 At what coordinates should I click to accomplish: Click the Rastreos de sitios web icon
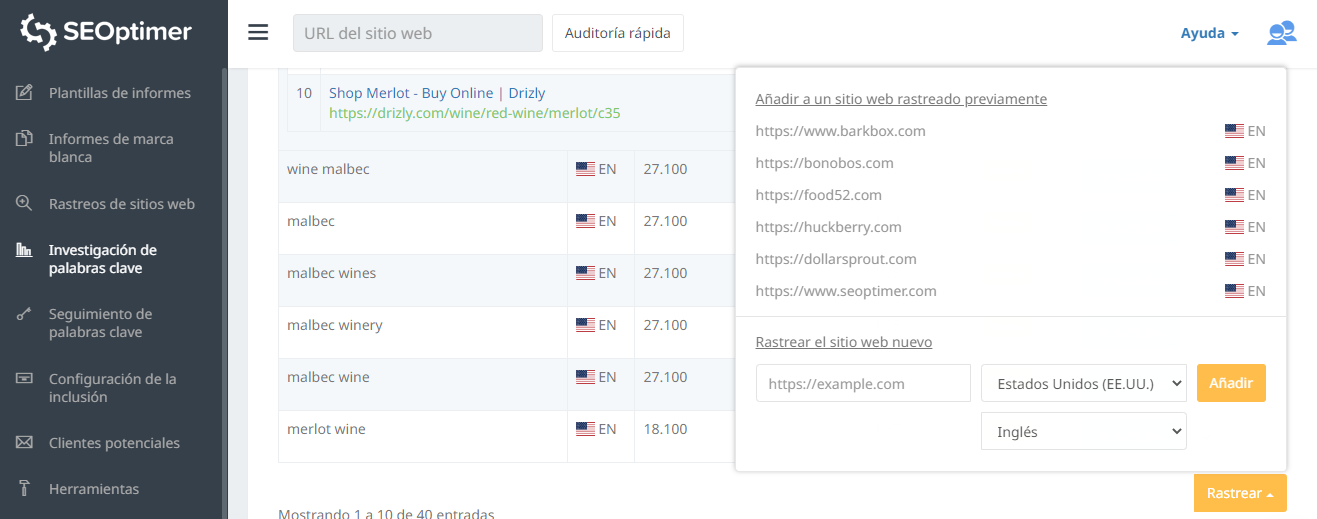pyautogui.click(x=25, y=204)
